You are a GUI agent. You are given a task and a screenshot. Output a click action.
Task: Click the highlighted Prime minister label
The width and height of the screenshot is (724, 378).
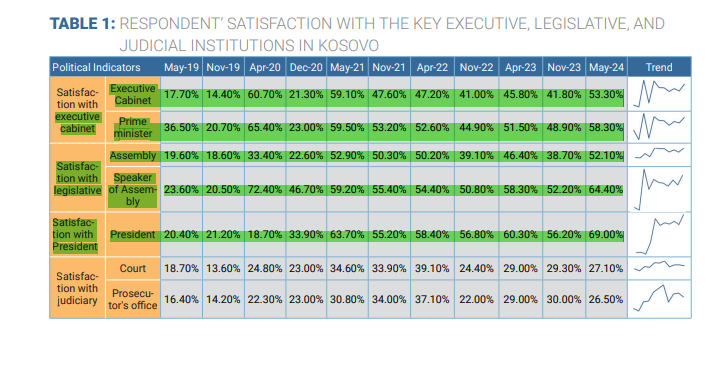click(133, 127)
